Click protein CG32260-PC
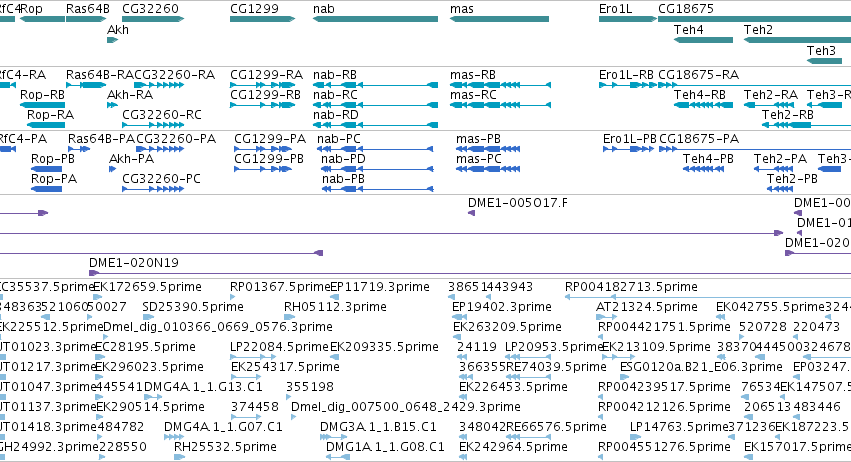Image resolution: width=851 pixels, height=462 pixels. (x=153, y=189)
